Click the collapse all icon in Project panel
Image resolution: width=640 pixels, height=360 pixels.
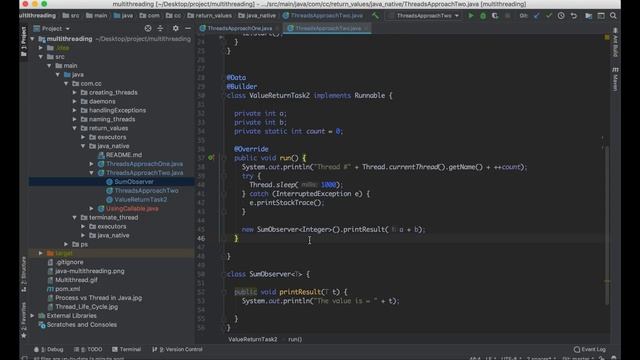(x=160, y=29)
